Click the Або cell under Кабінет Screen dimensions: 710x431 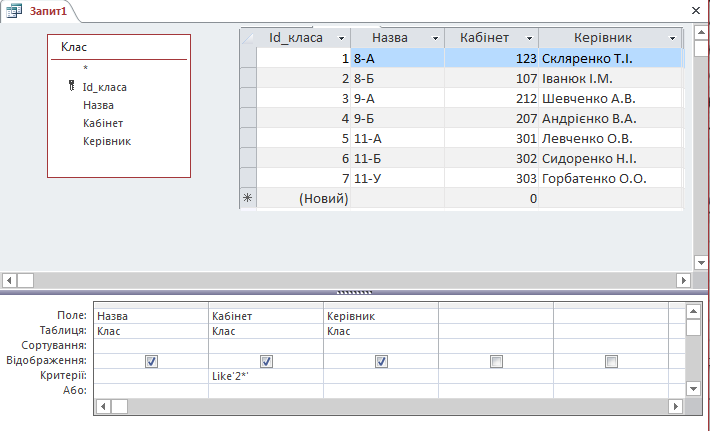coord(266,391)
